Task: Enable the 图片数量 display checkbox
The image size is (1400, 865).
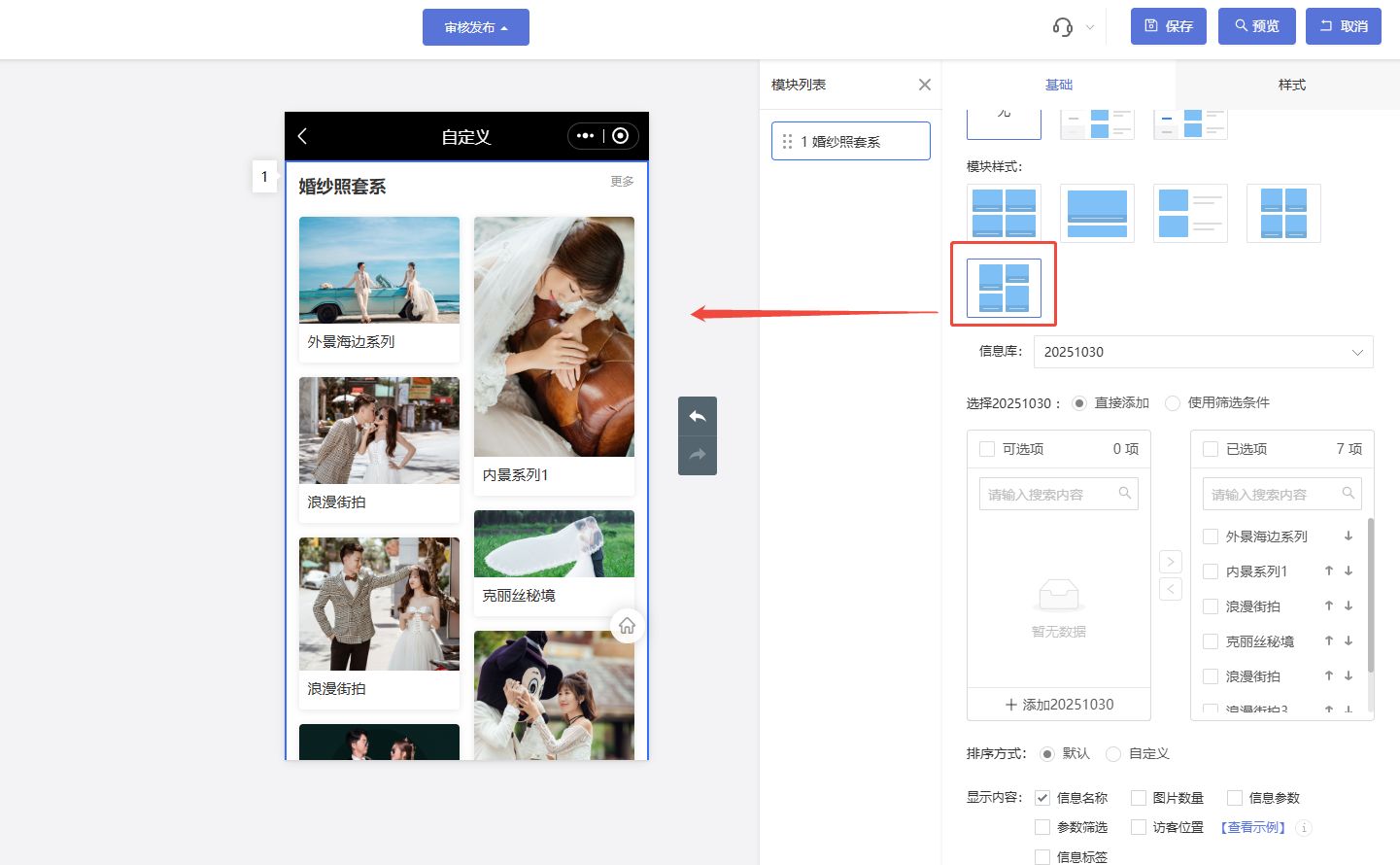Action: pos(1139,798)
